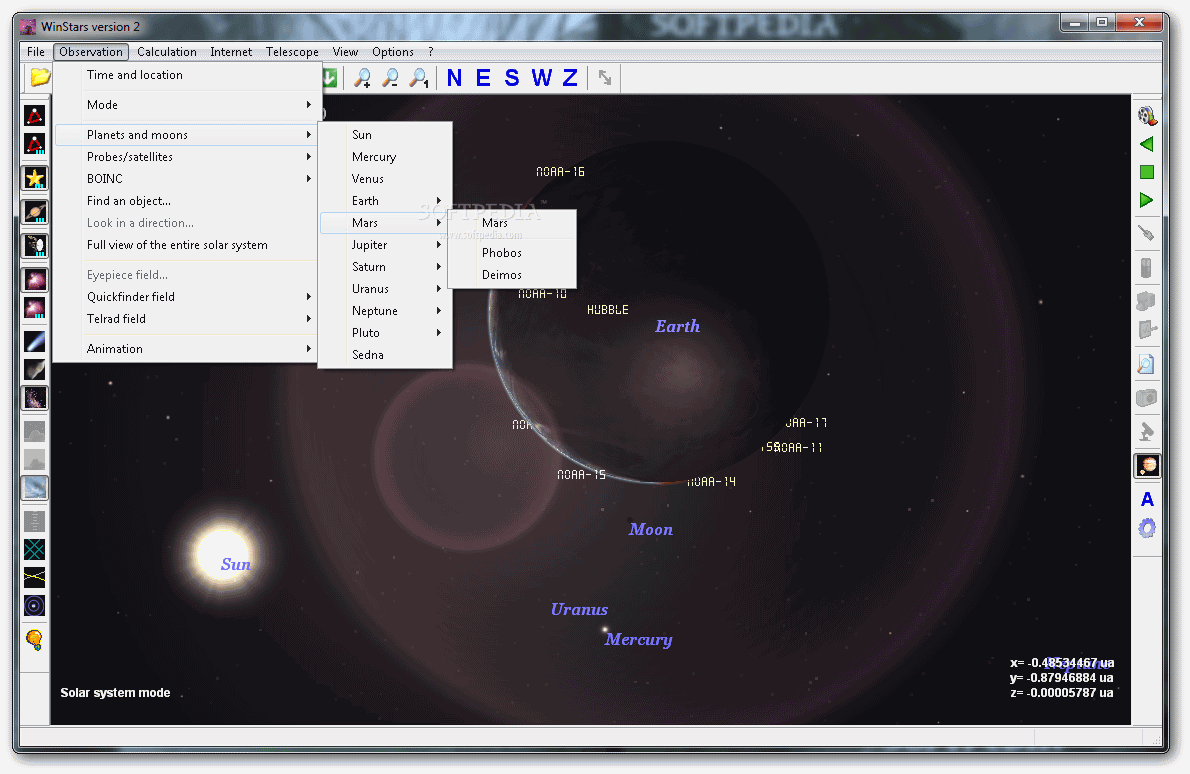Screen dimensions: 1190x774
Task: Face East with the E button
Action: tap(483, 77)
